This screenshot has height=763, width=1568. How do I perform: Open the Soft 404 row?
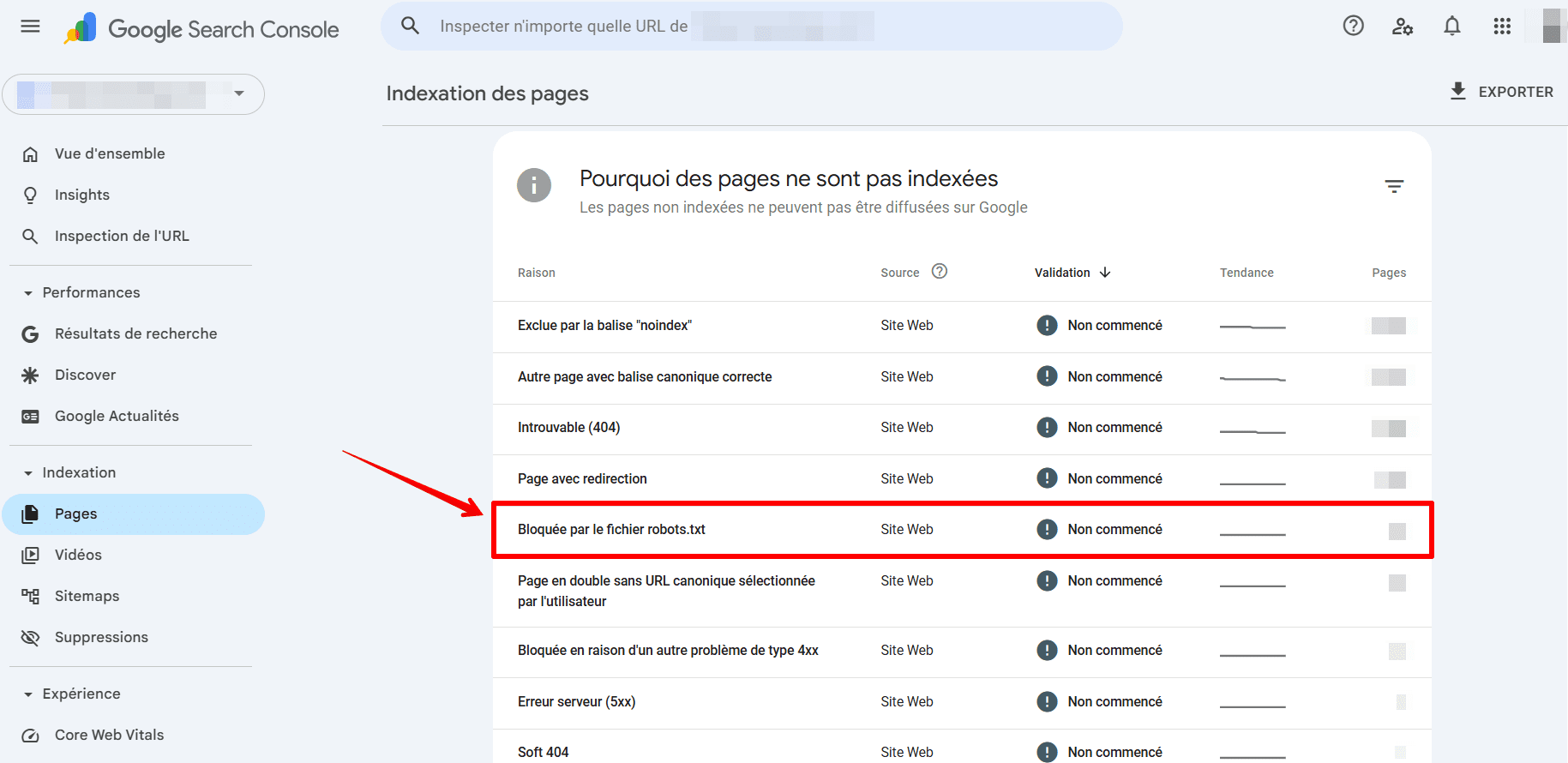[x=962, y=747]
